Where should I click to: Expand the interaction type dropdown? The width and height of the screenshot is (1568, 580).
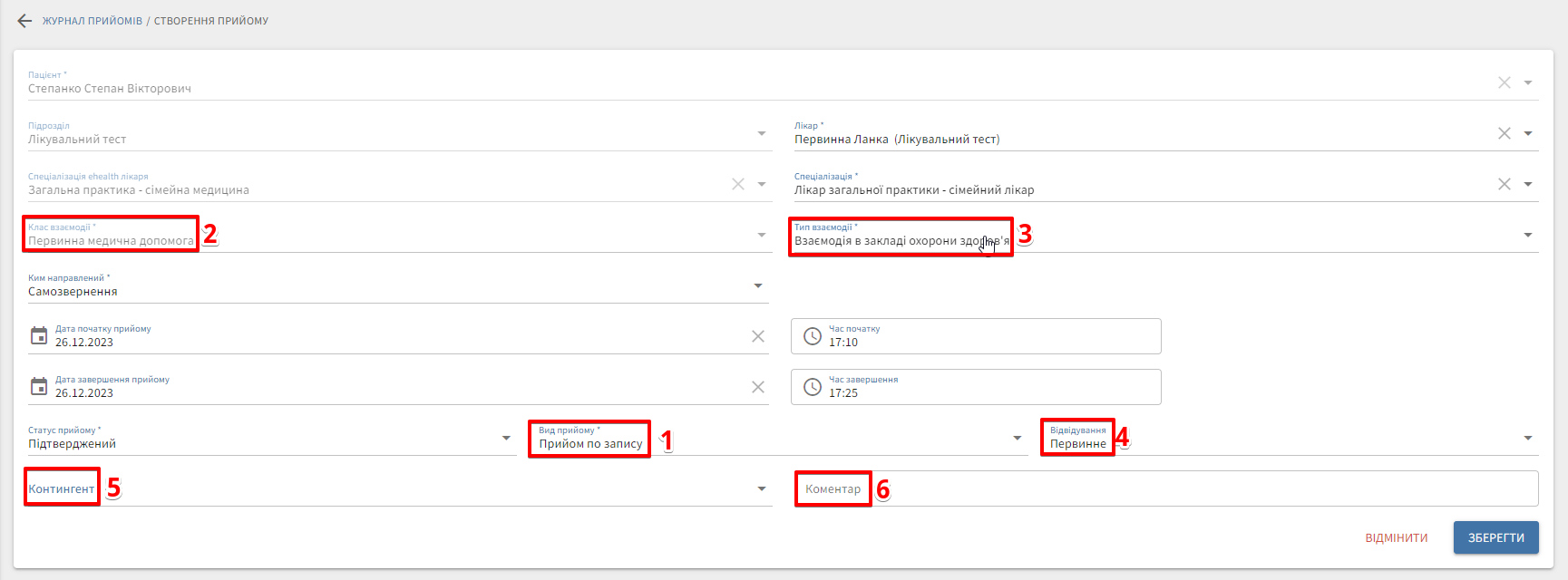pos(1528,236)
